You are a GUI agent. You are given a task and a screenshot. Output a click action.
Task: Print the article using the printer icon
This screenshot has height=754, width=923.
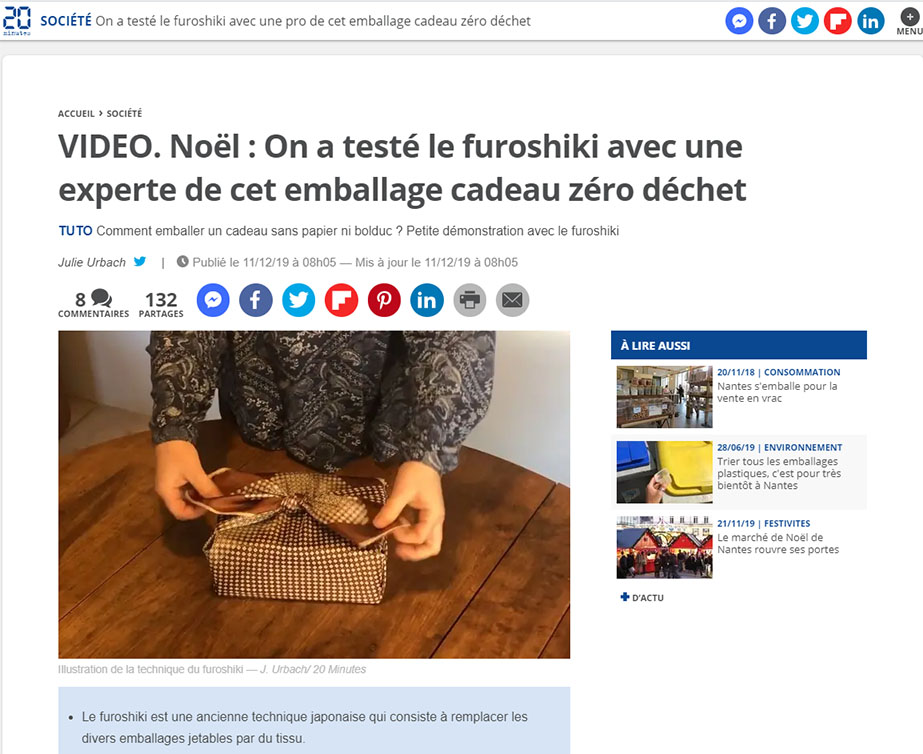tap(470, 300)
